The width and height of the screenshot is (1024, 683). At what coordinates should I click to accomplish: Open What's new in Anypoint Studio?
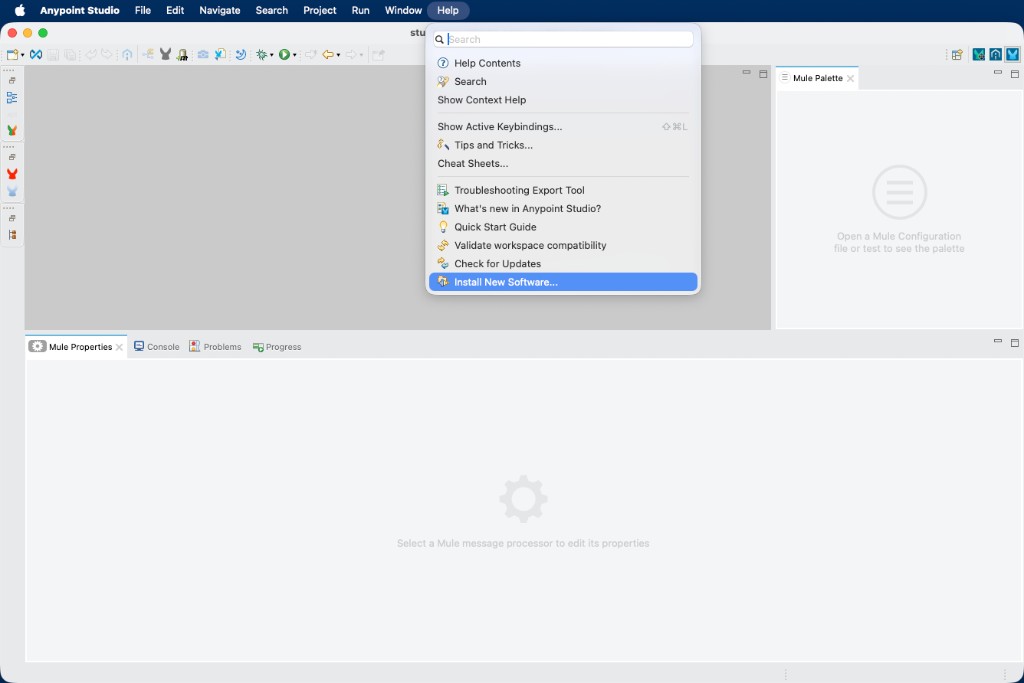click(x=563, y=208)
